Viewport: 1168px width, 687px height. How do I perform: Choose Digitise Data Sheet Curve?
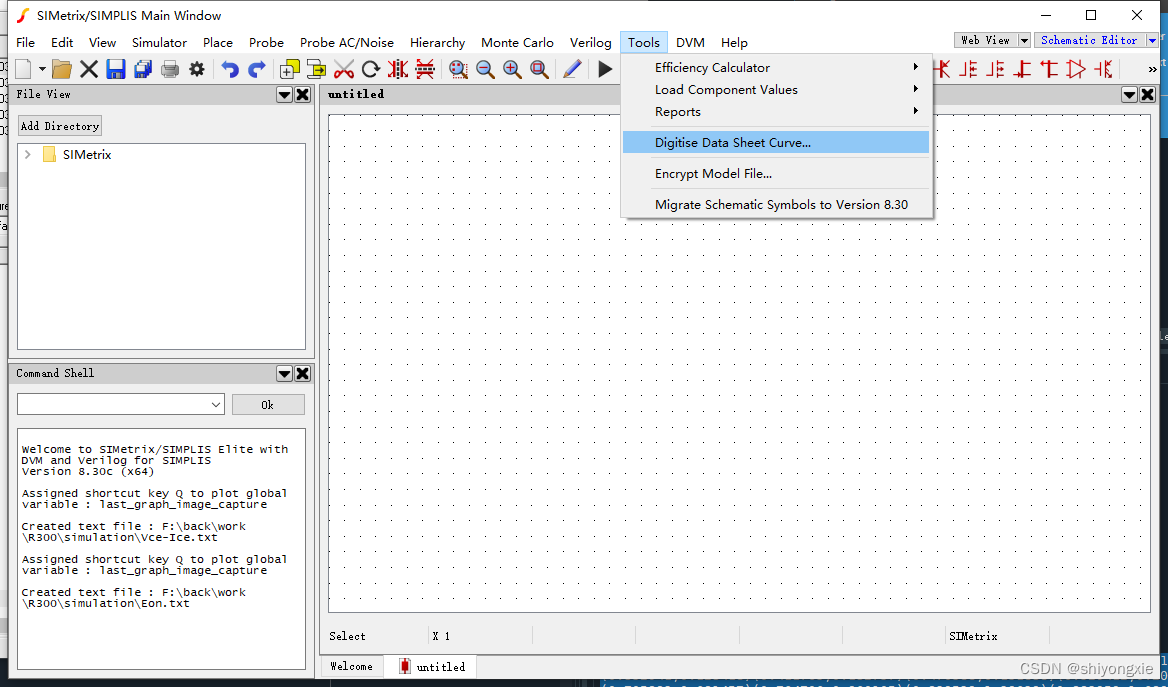pyautogui.click(x=776, y=142)
